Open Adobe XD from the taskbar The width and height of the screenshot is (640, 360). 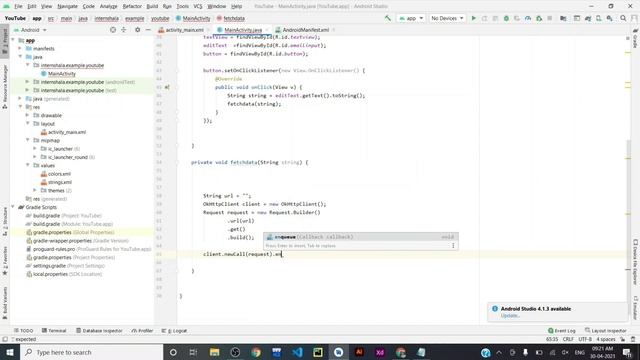(380, 352)
